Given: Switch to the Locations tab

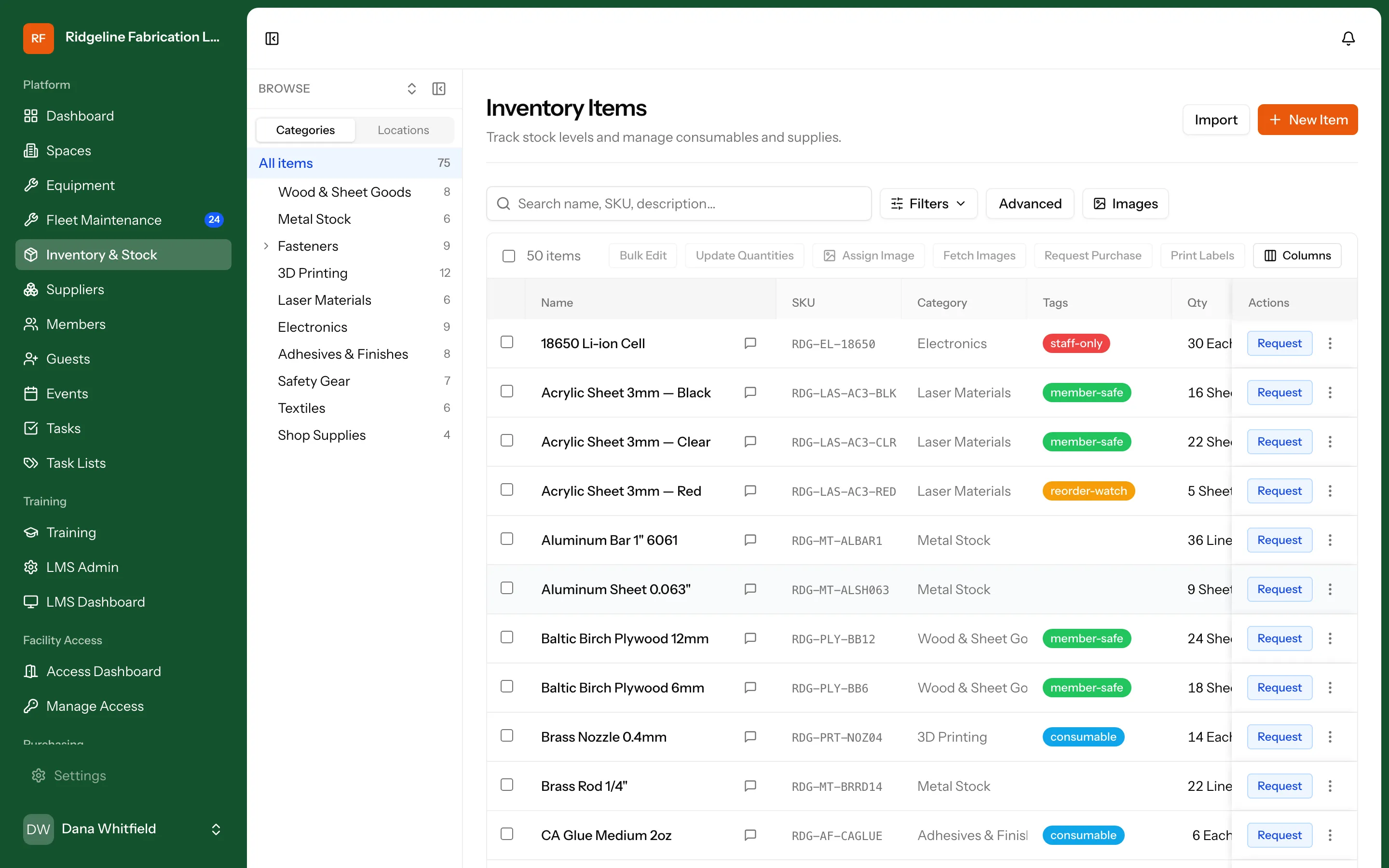Looking at the screenshot, I should point(403,130).
